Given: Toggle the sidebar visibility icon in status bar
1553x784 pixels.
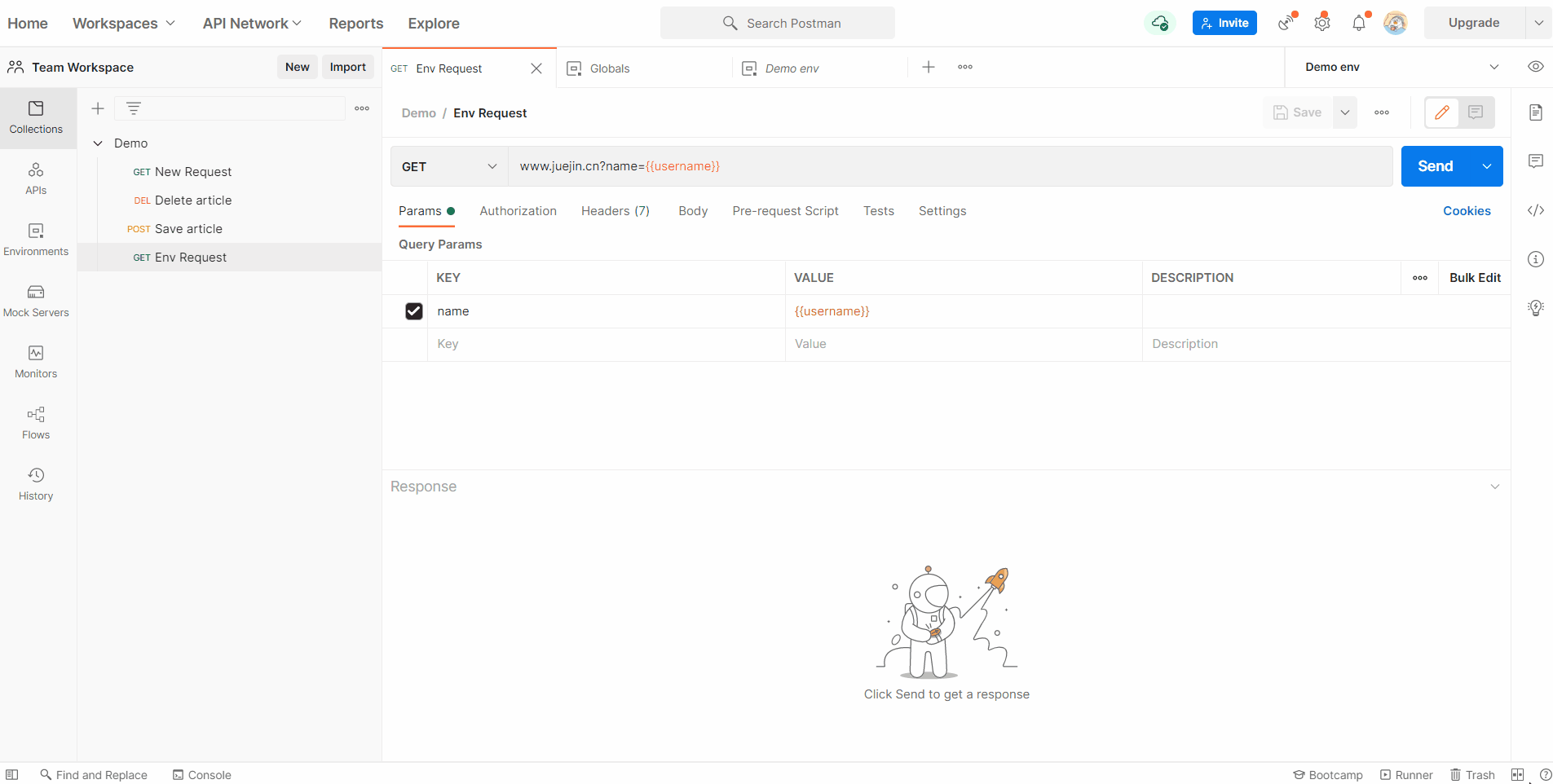Looking at the screenshot, I should 12,775.
